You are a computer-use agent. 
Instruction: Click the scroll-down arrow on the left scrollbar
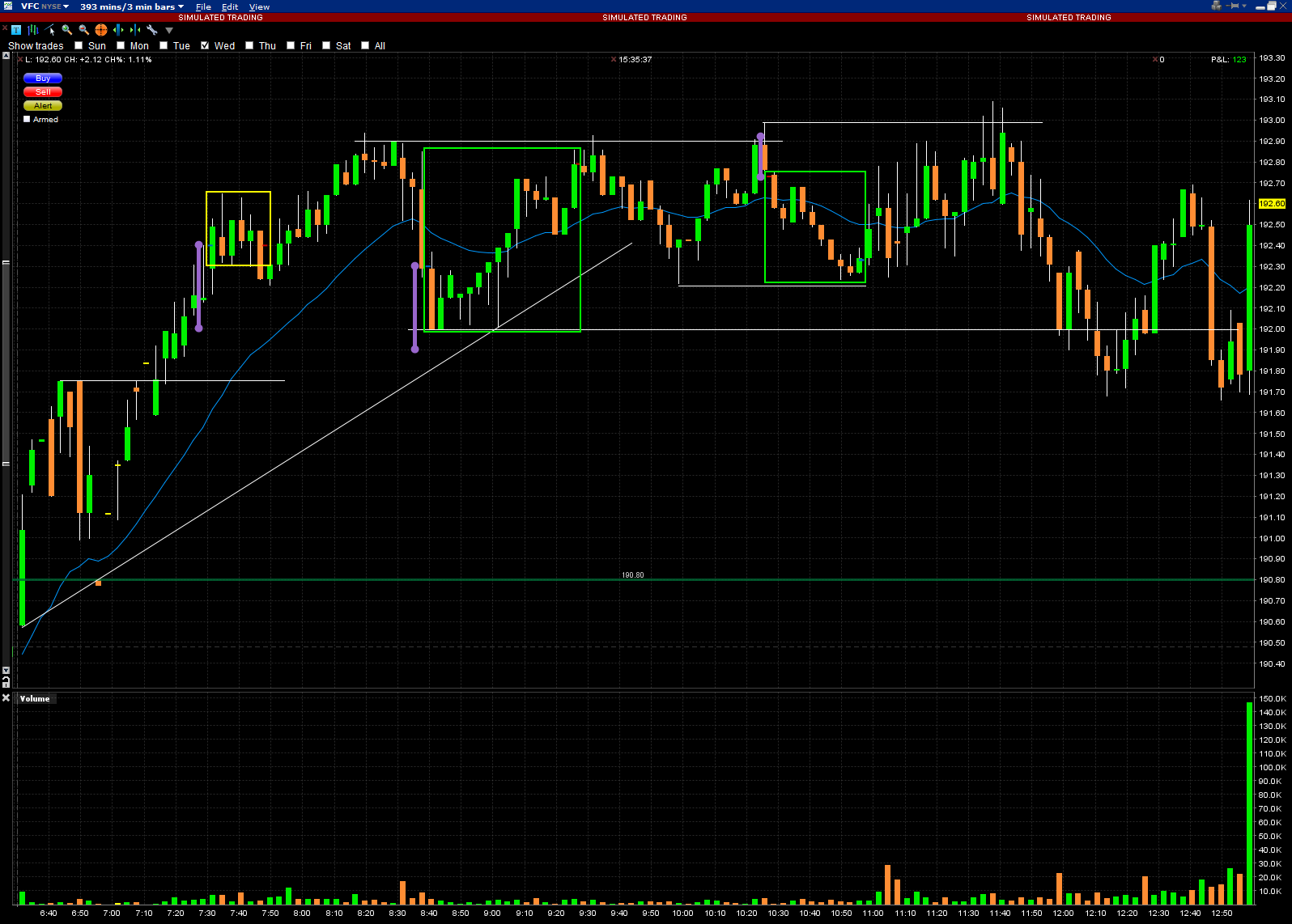coord(6,670)
